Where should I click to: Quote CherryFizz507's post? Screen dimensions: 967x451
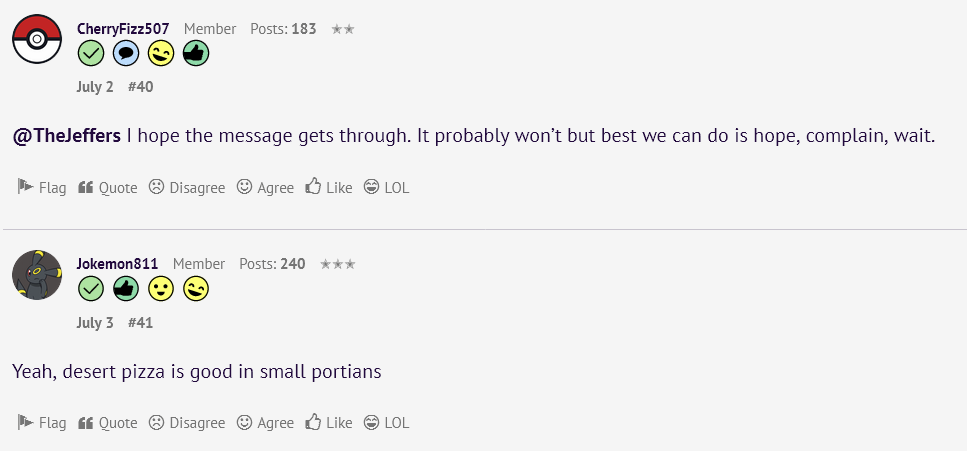108,187
